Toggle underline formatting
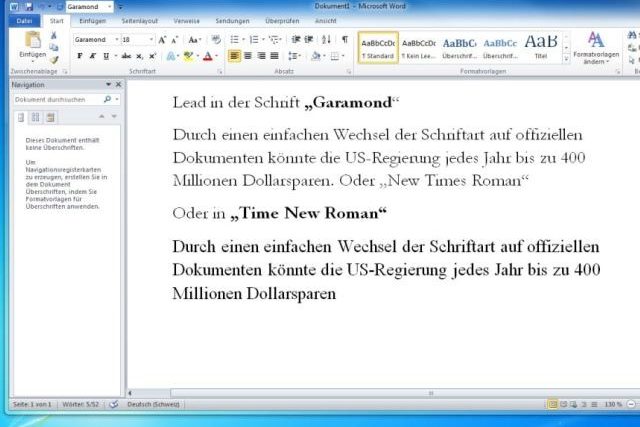This screenshot has height=427, width=640. [x=106, y=56]
